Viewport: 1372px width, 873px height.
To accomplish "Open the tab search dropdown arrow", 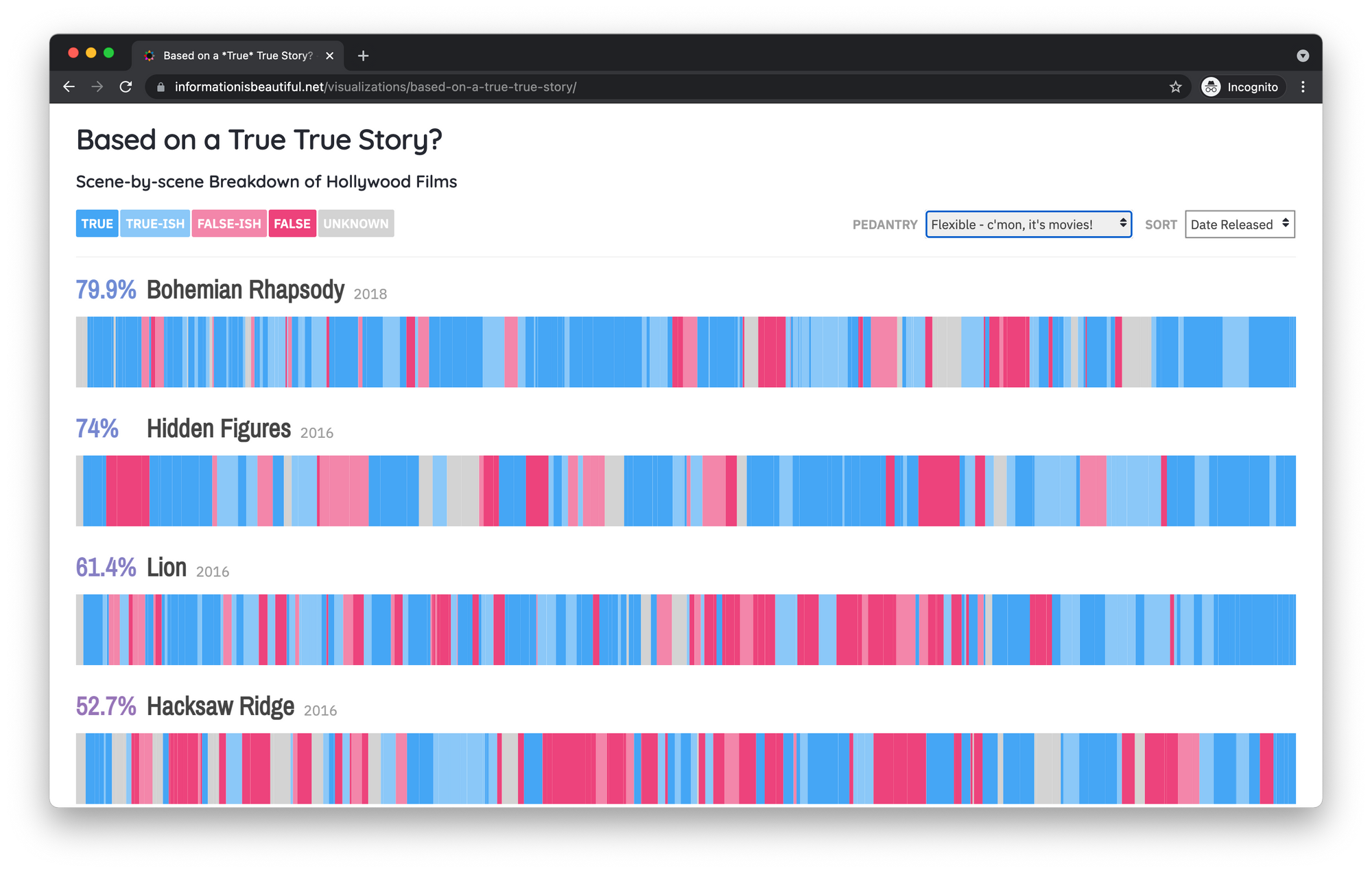I will [x=1303, y=56].
